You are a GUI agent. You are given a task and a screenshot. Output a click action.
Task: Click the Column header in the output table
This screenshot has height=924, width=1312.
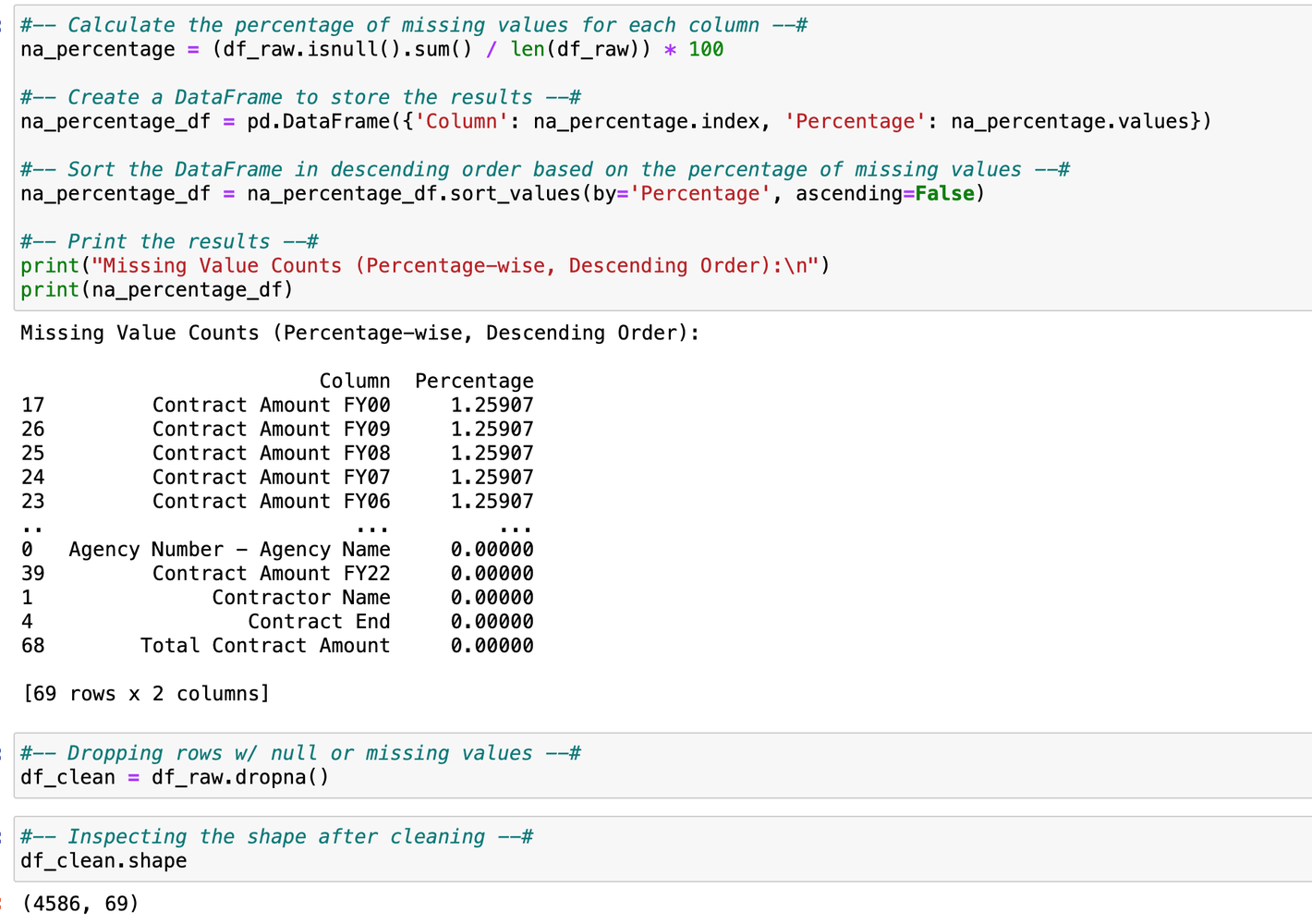355,381
